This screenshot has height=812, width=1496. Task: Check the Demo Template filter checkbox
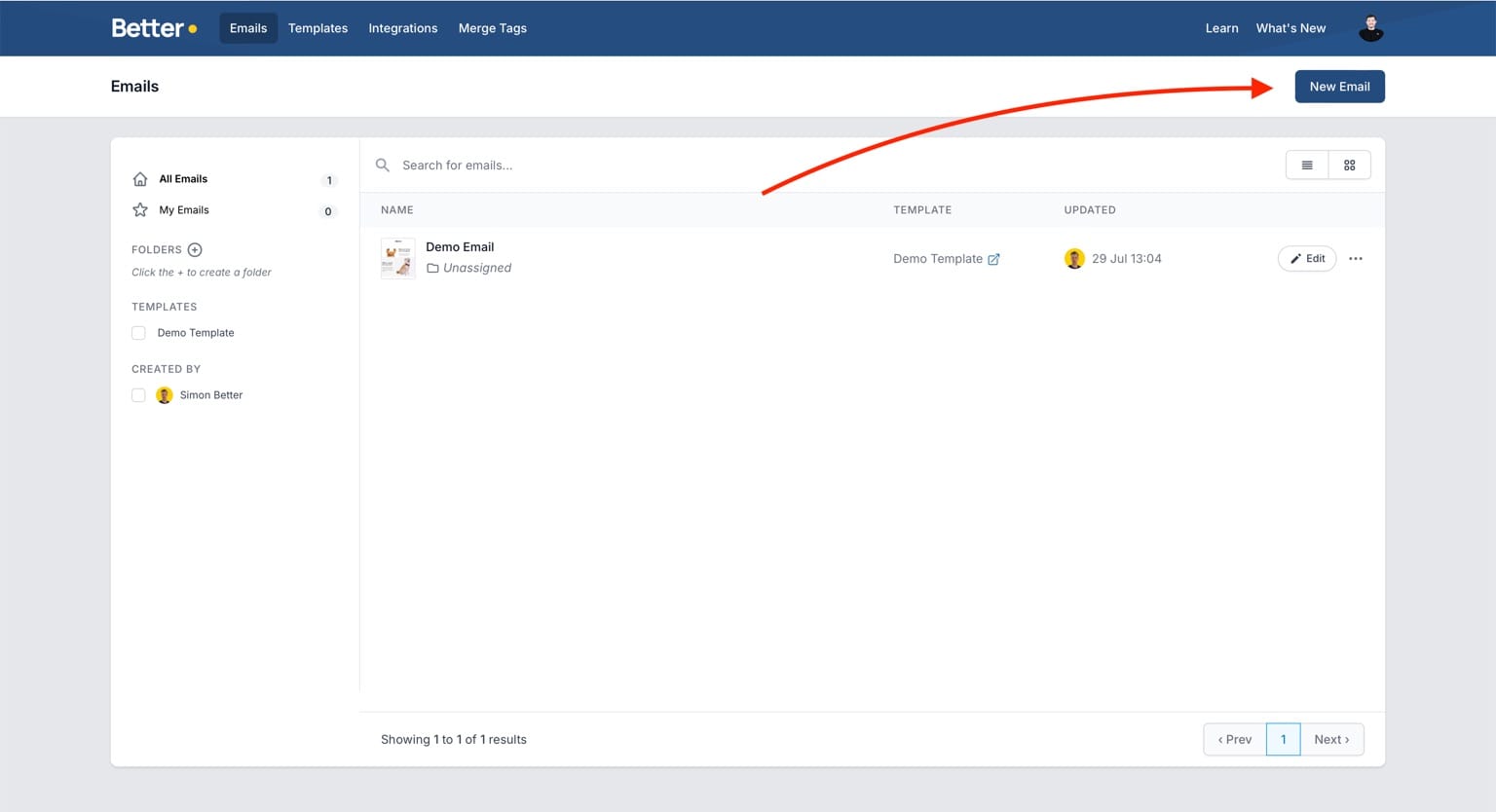pyautogui.click(x=138, y=332)
